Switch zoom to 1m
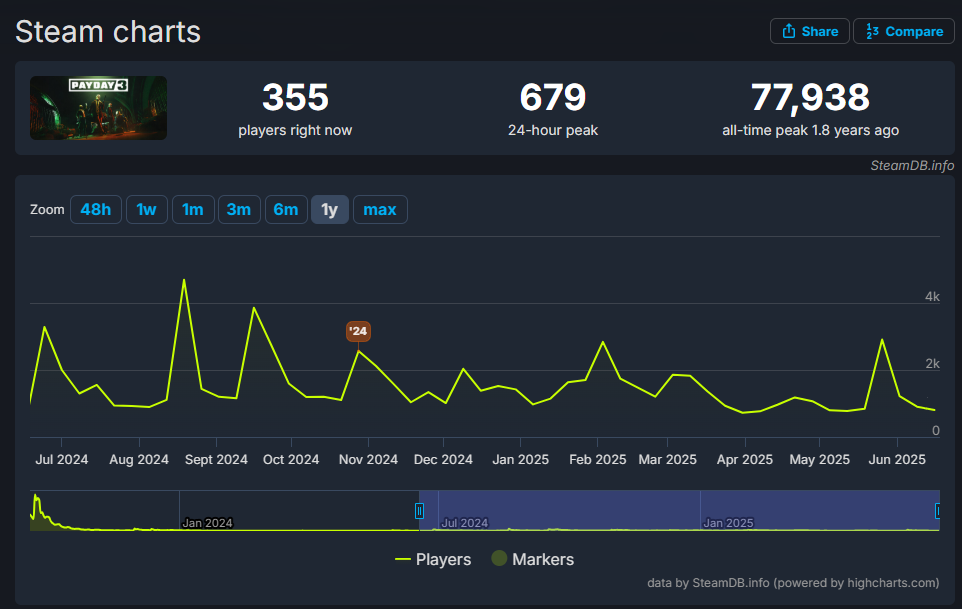The width and height of the screenshot is (962, 609). (193, 210)
